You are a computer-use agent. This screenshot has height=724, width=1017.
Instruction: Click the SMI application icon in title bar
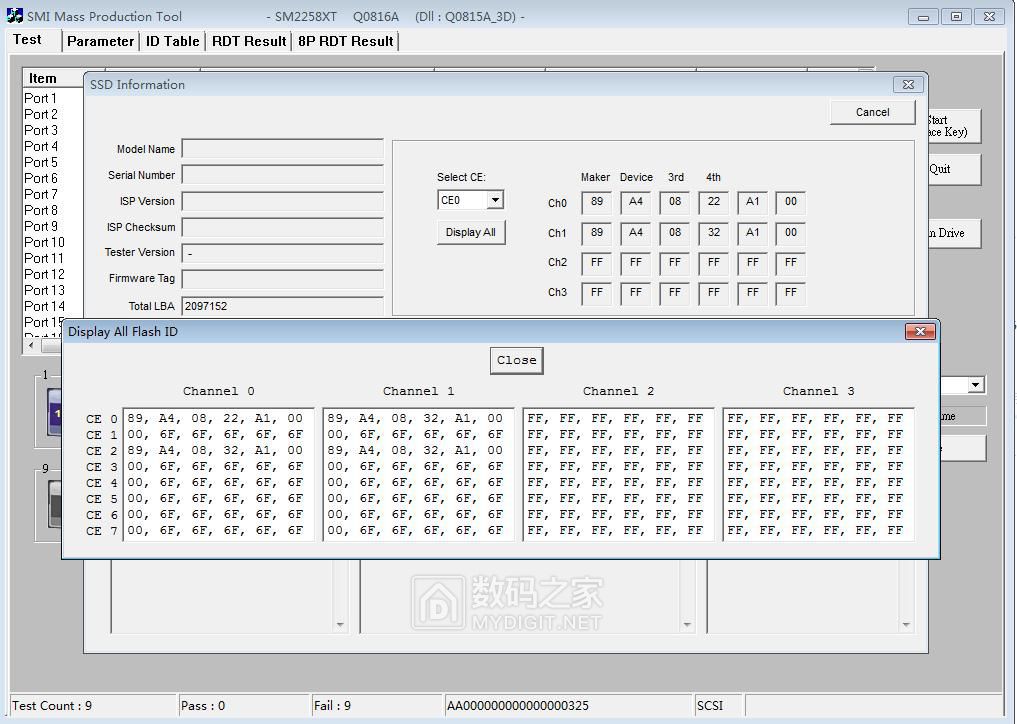pyautogui.click(x=14, y=15)
